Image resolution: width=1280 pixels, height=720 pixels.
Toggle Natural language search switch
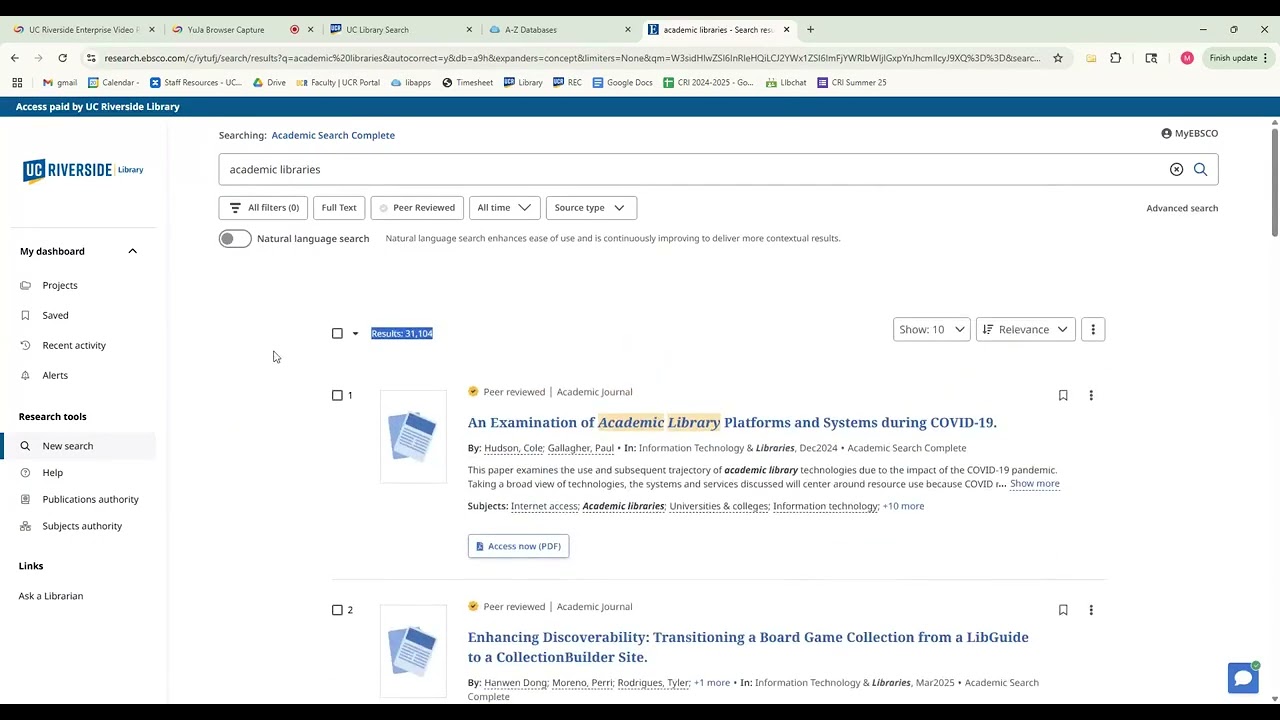235,239
